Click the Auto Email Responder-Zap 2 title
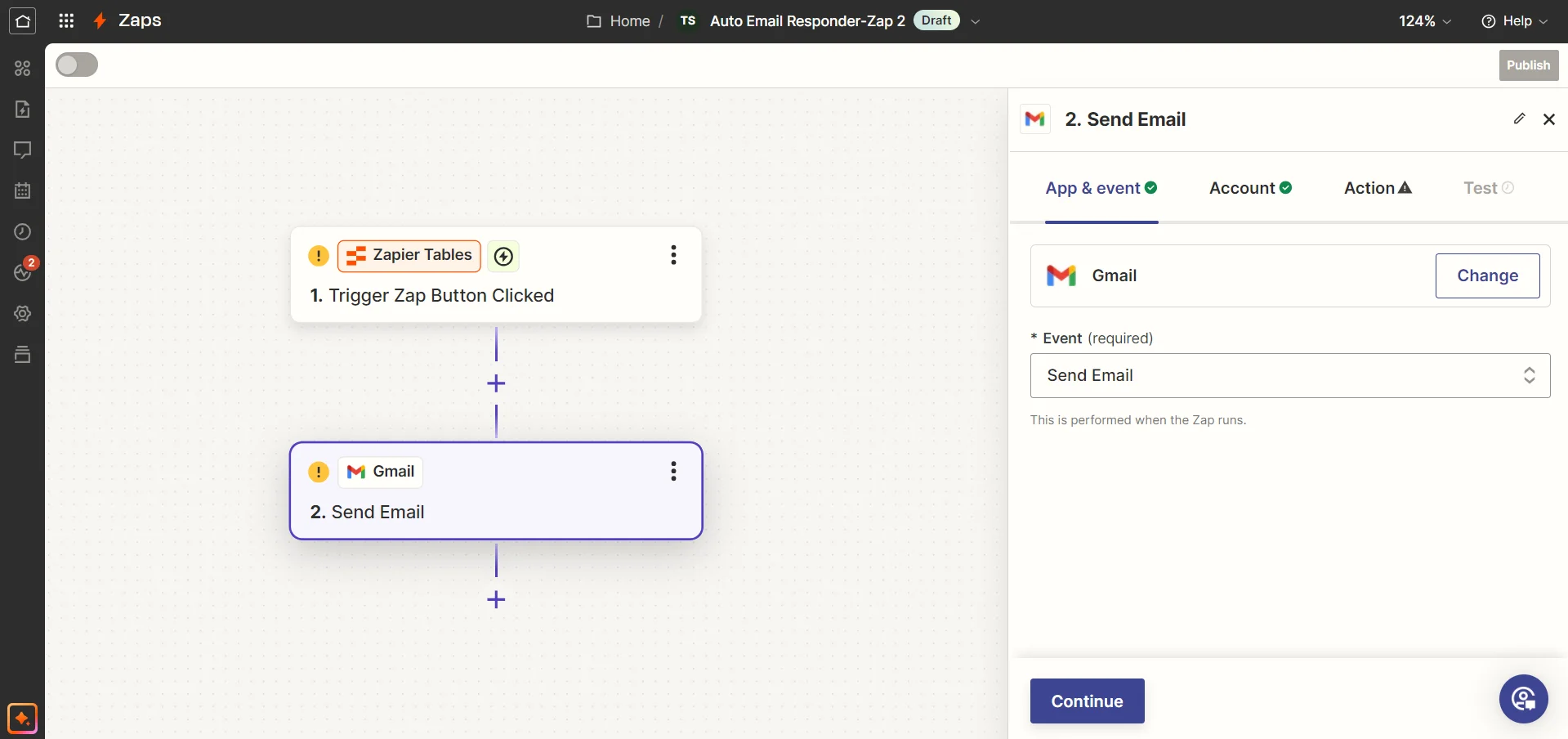Screen dimensions: 1568x739 807,21
